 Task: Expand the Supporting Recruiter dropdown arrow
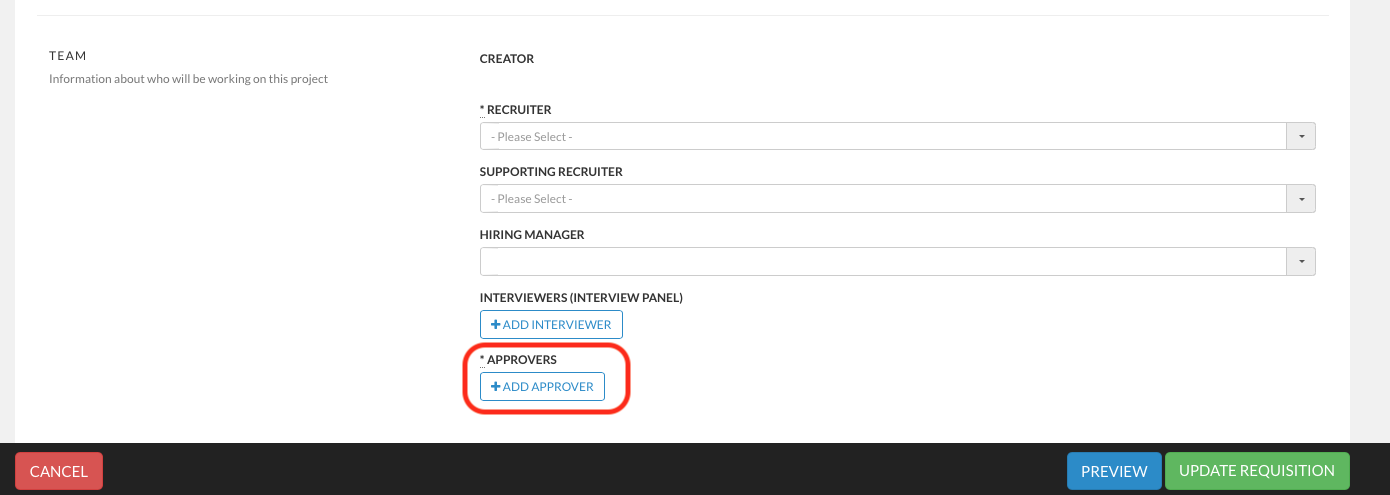click(x=1301, y=199)
